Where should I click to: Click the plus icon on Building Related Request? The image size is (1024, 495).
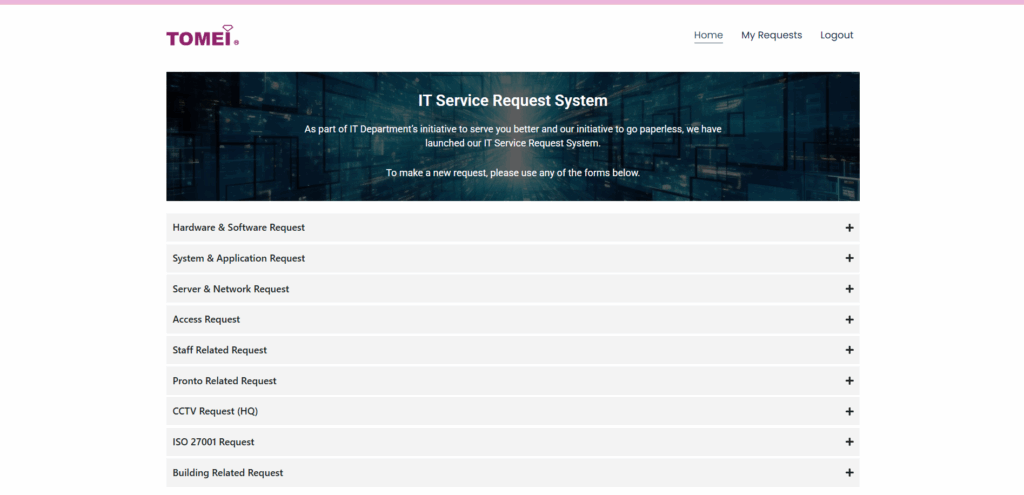[849, 473]
